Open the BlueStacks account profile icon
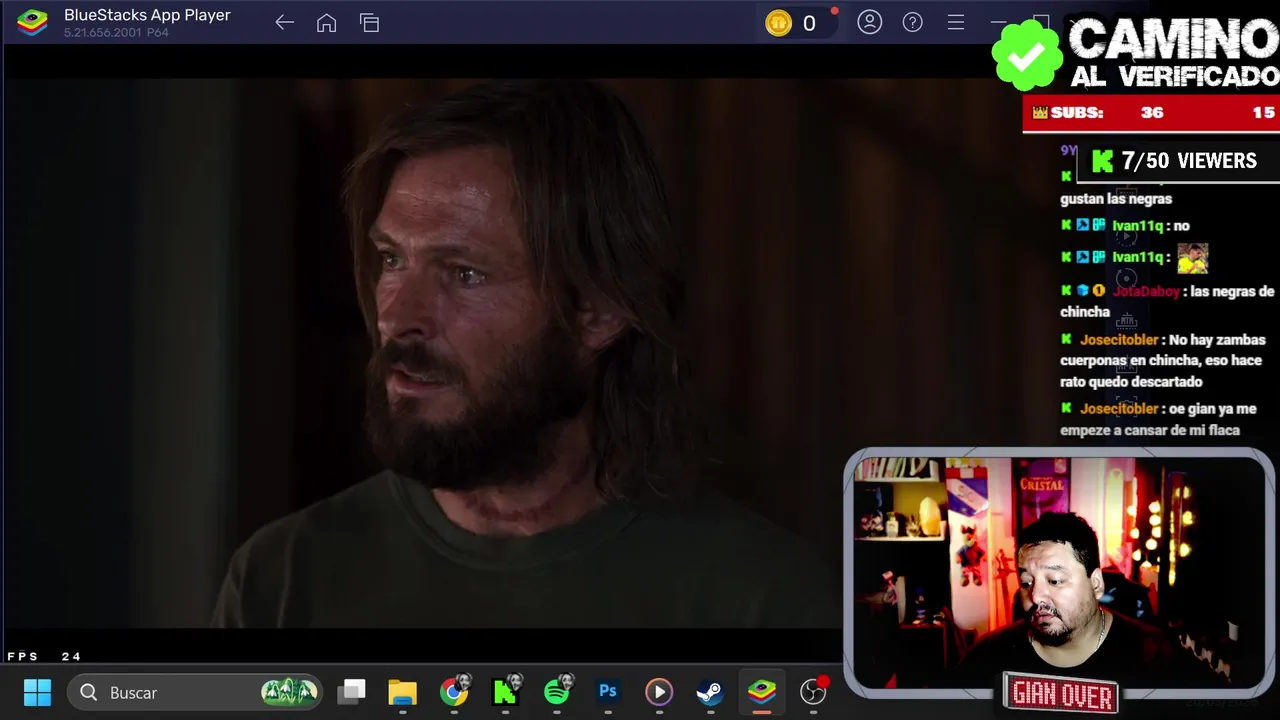The height and width of the screenshot is (720, 1280). click(x=870, y=22)
